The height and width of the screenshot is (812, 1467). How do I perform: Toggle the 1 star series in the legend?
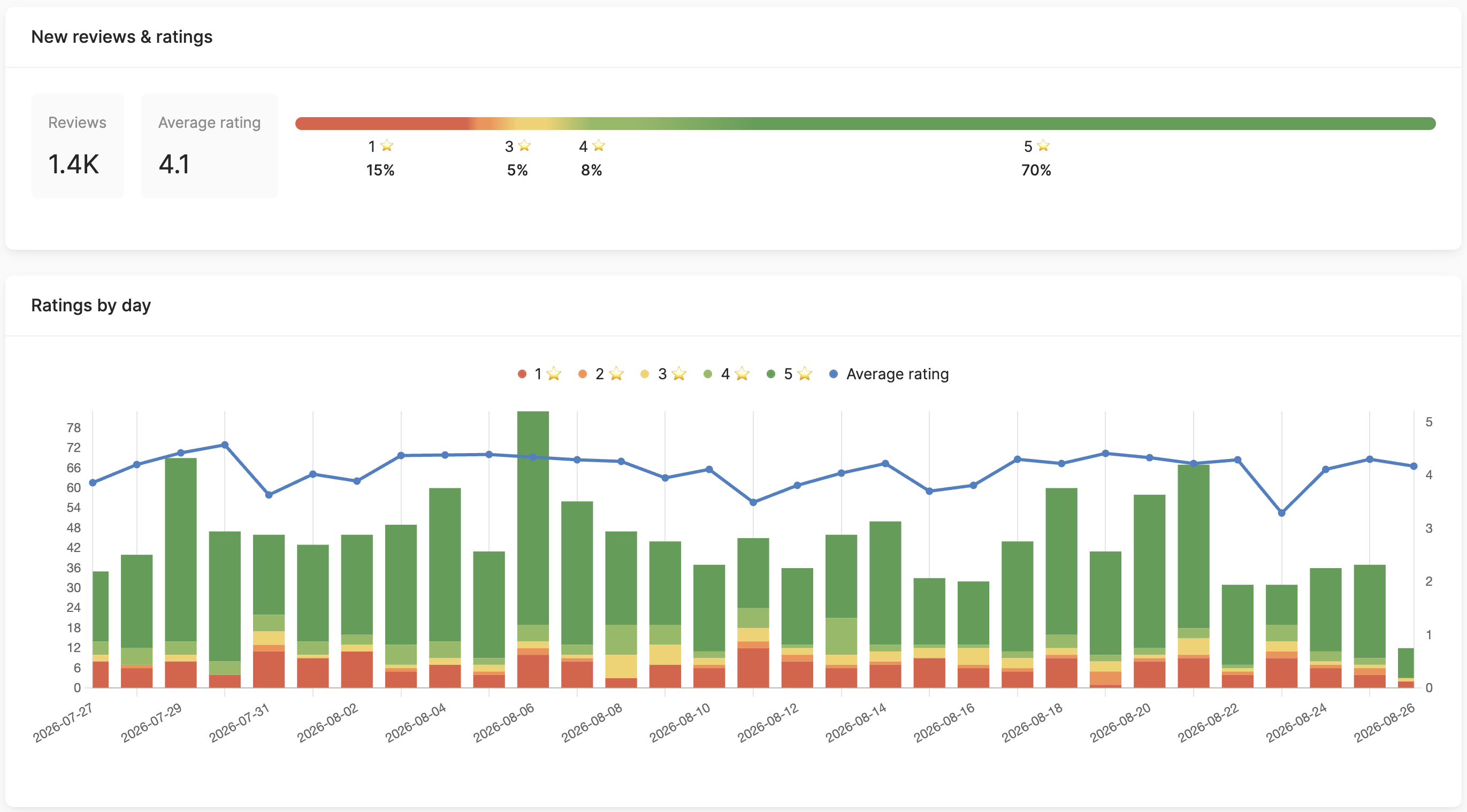pos(539,374)
